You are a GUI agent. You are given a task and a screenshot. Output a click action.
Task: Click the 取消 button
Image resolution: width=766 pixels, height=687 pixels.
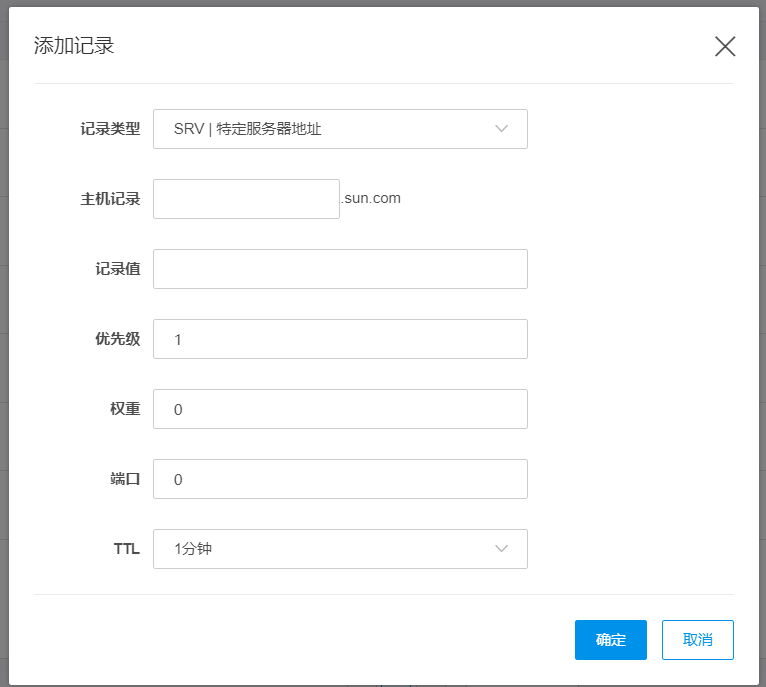click(x=698, y=640)
